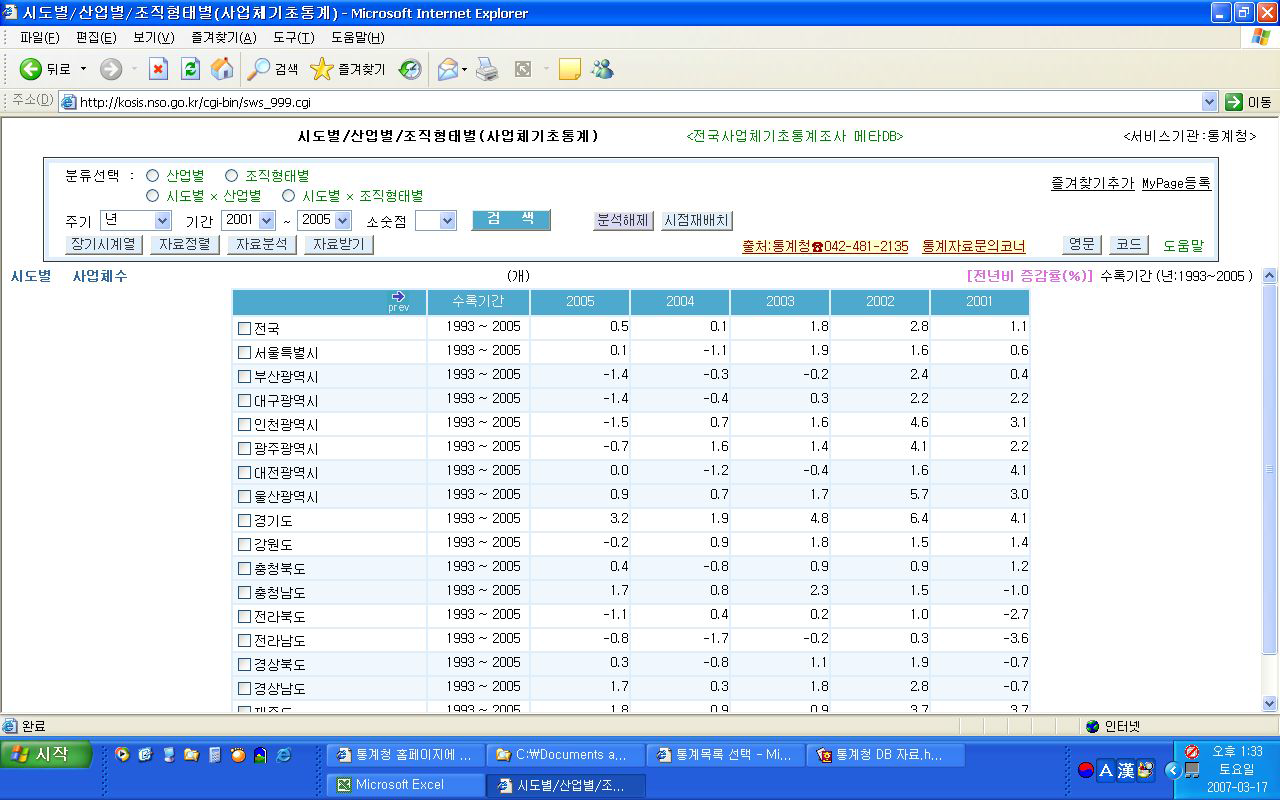Open the 파일(F) menu
The width and height of the screenshot is (1280, 800).
click(39, 37)
